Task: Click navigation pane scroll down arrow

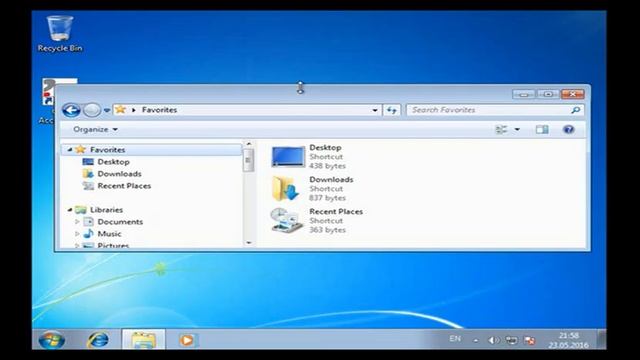Action: point(249,243)
